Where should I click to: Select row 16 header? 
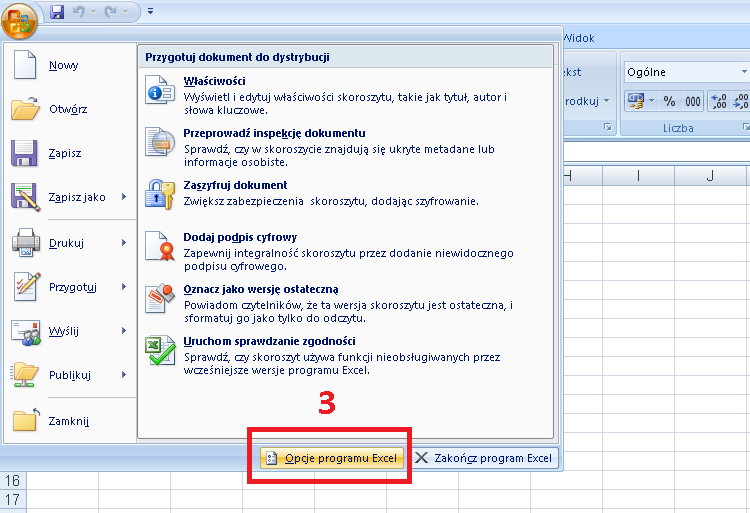13,480
